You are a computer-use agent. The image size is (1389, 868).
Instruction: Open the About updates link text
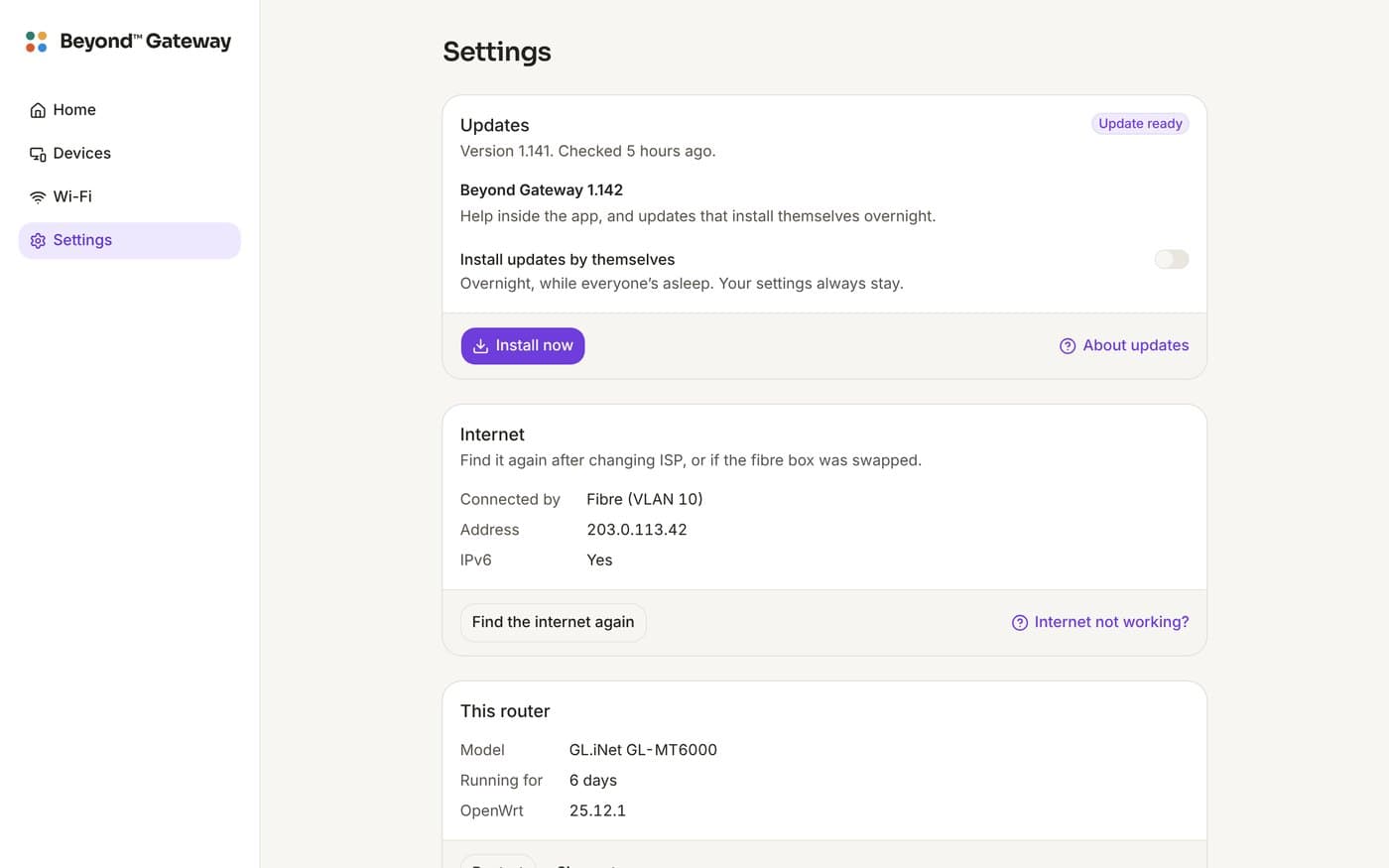[1136, 345]
